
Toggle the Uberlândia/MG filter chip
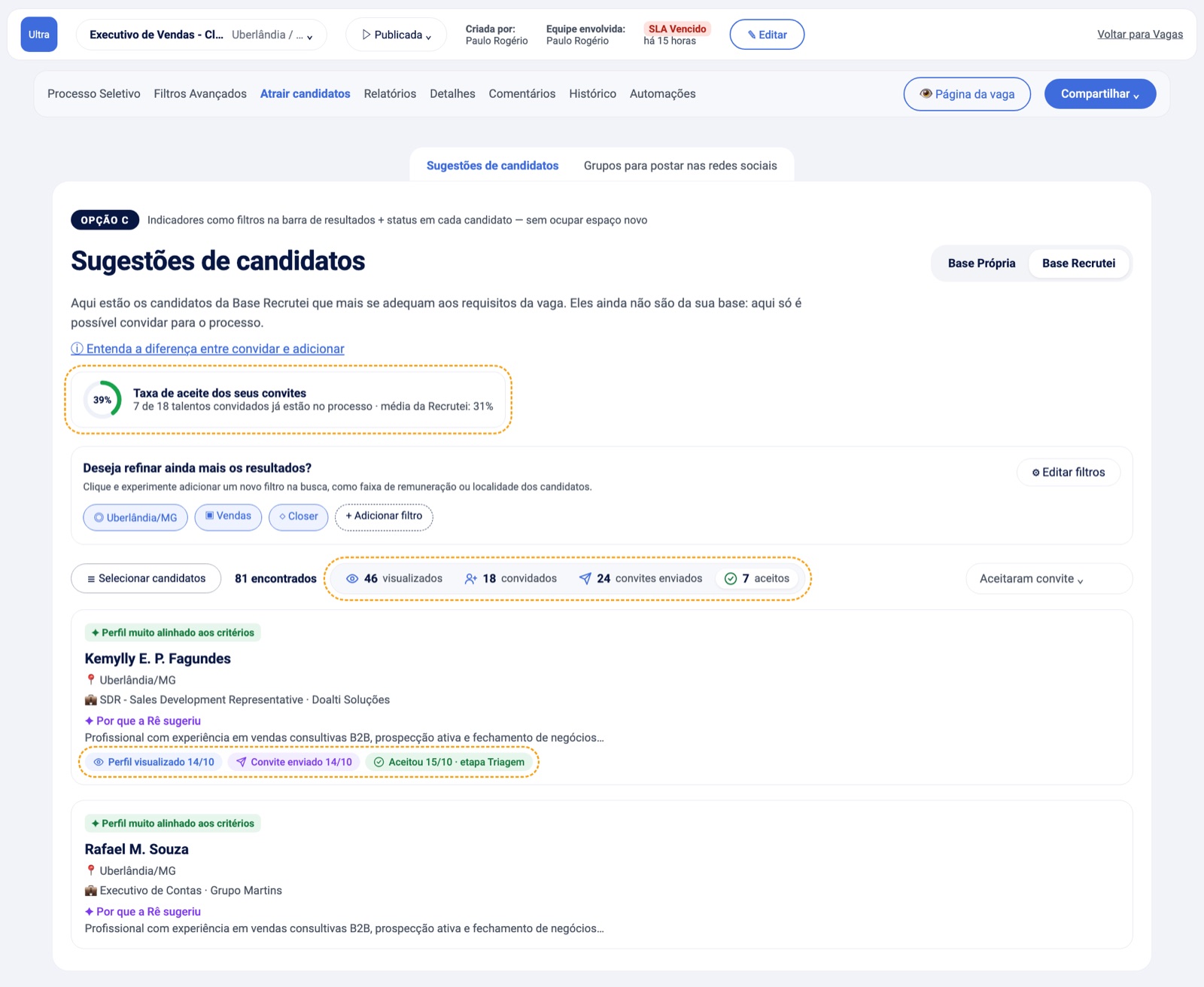pos(135,517)
